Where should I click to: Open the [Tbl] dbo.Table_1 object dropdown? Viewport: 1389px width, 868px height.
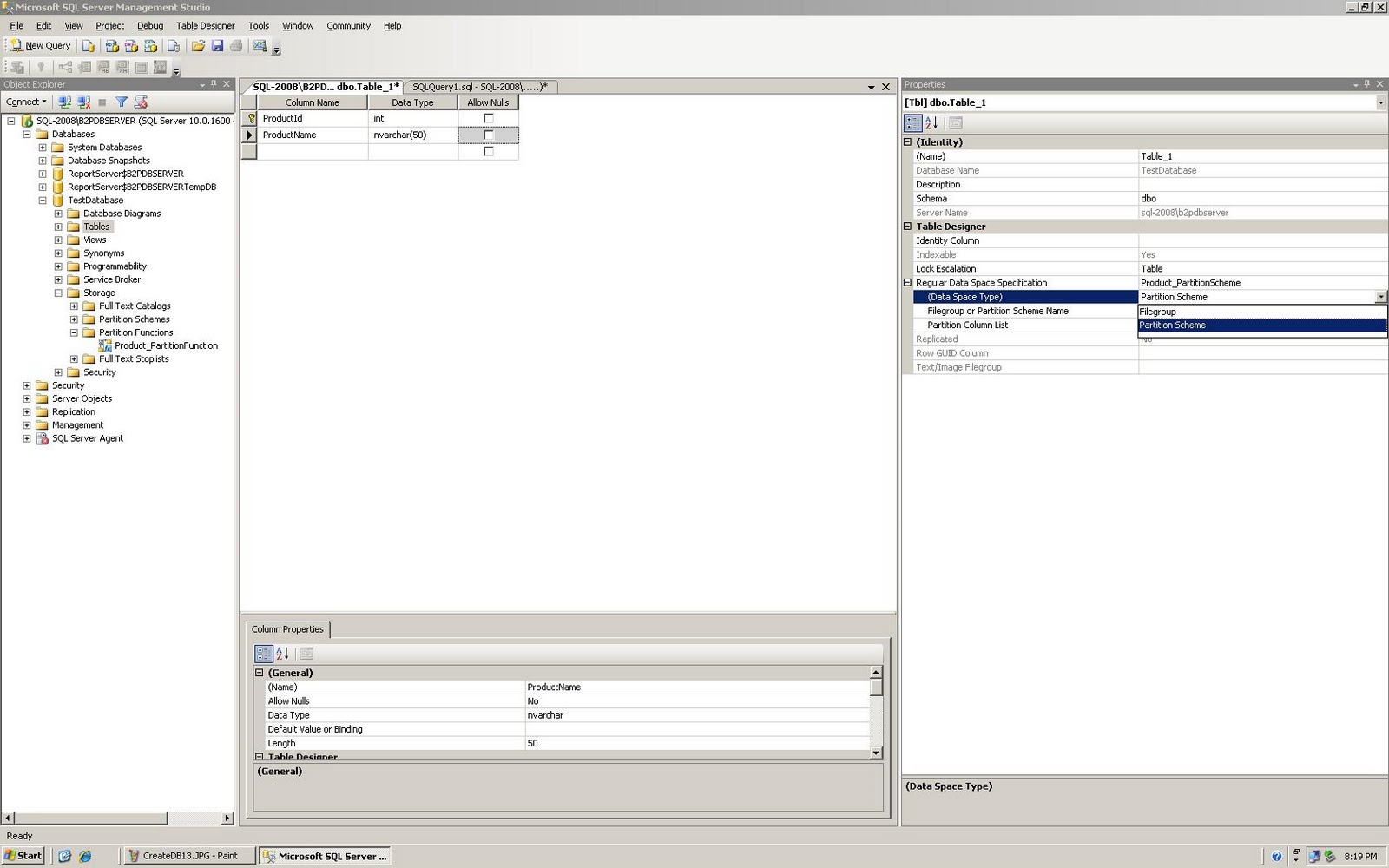1380,102
